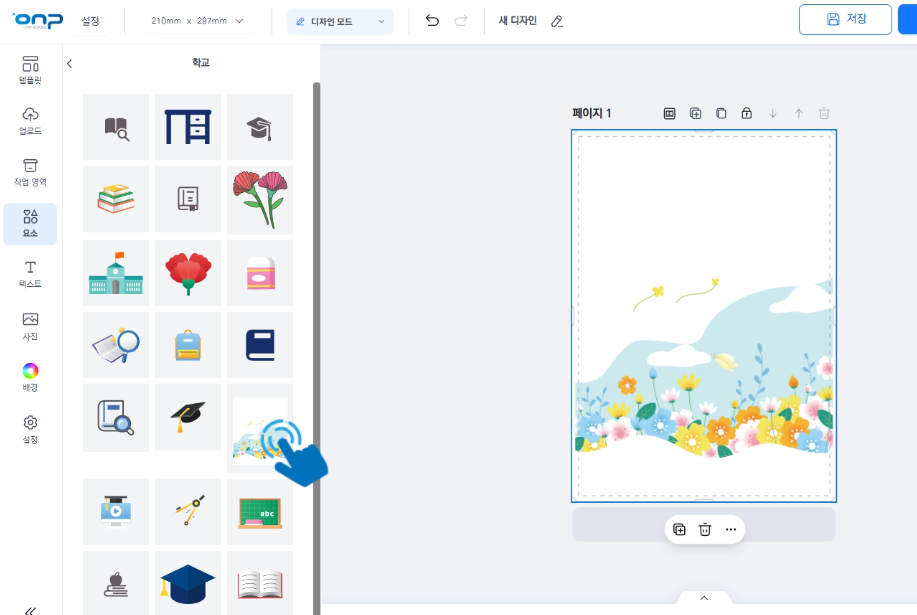The image size is (917, 615).
Task: Duplicate the page using the copy icon
Action: point(720,113)
